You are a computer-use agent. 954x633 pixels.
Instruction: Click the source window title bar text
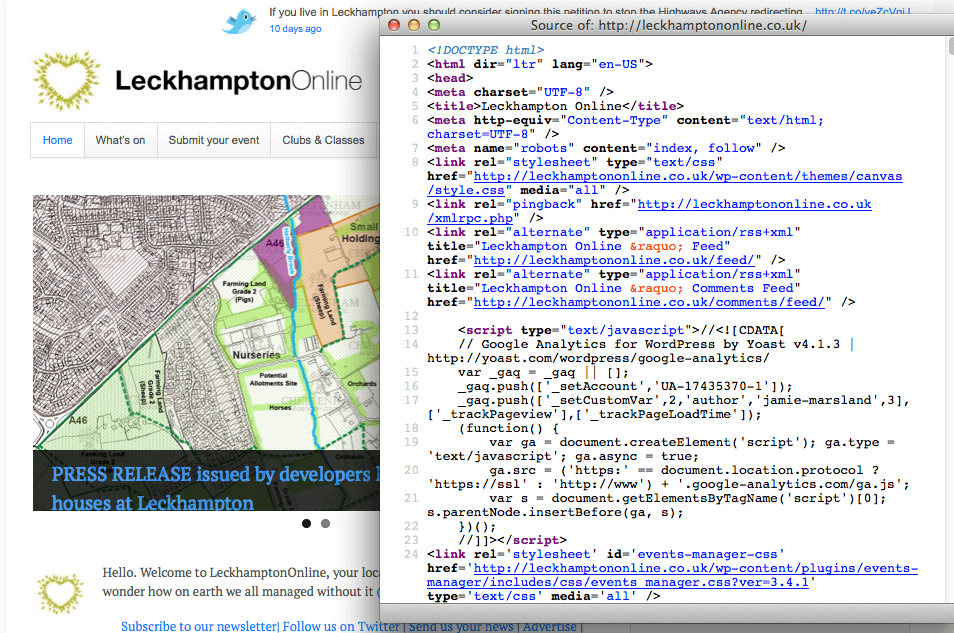(x=669, y=25)
